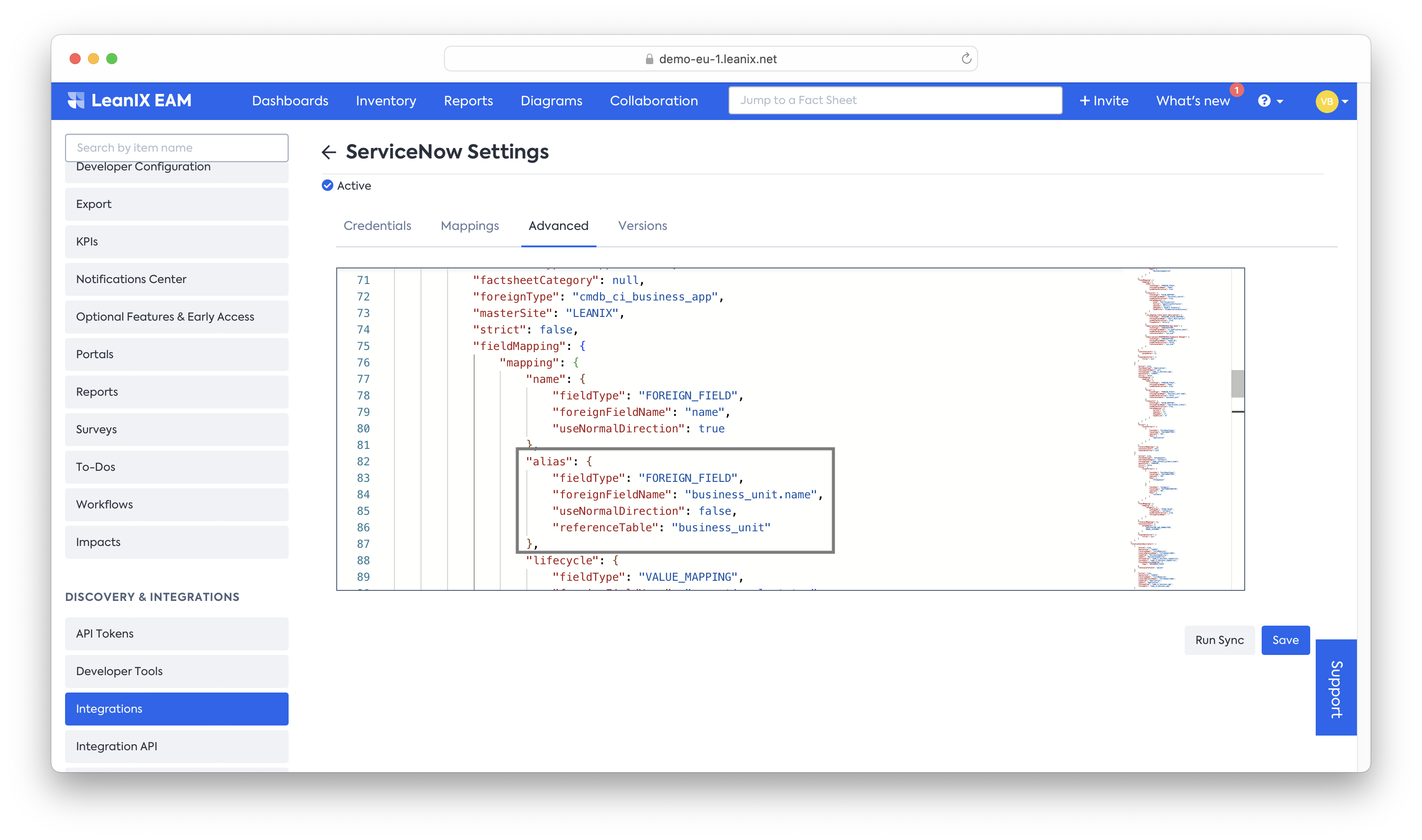Open What's new notifications
1422x840 pixels.
[x=1193, y=101]
